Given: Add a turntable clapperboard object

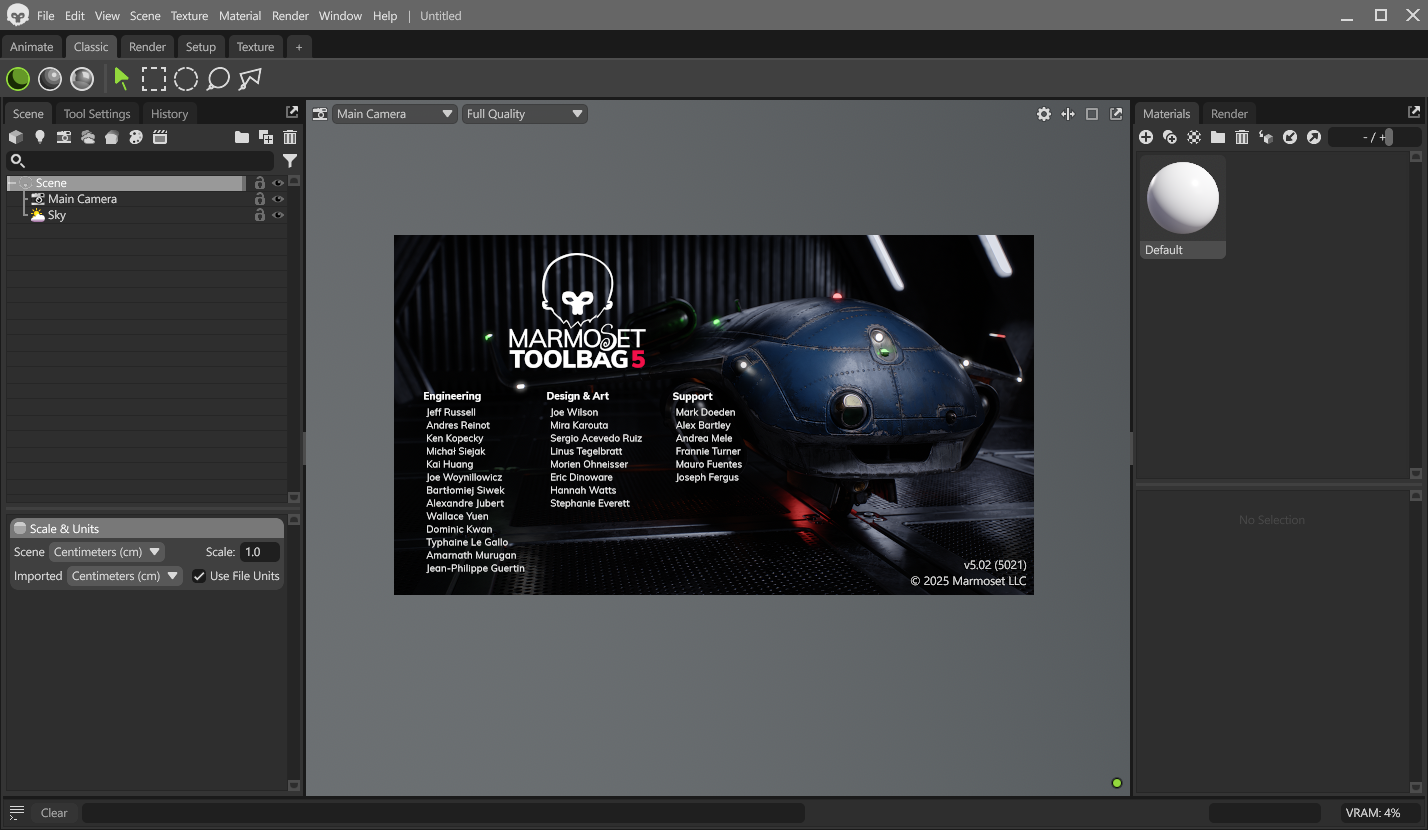Looking at the screenshot, I should (x=160, y=137).
